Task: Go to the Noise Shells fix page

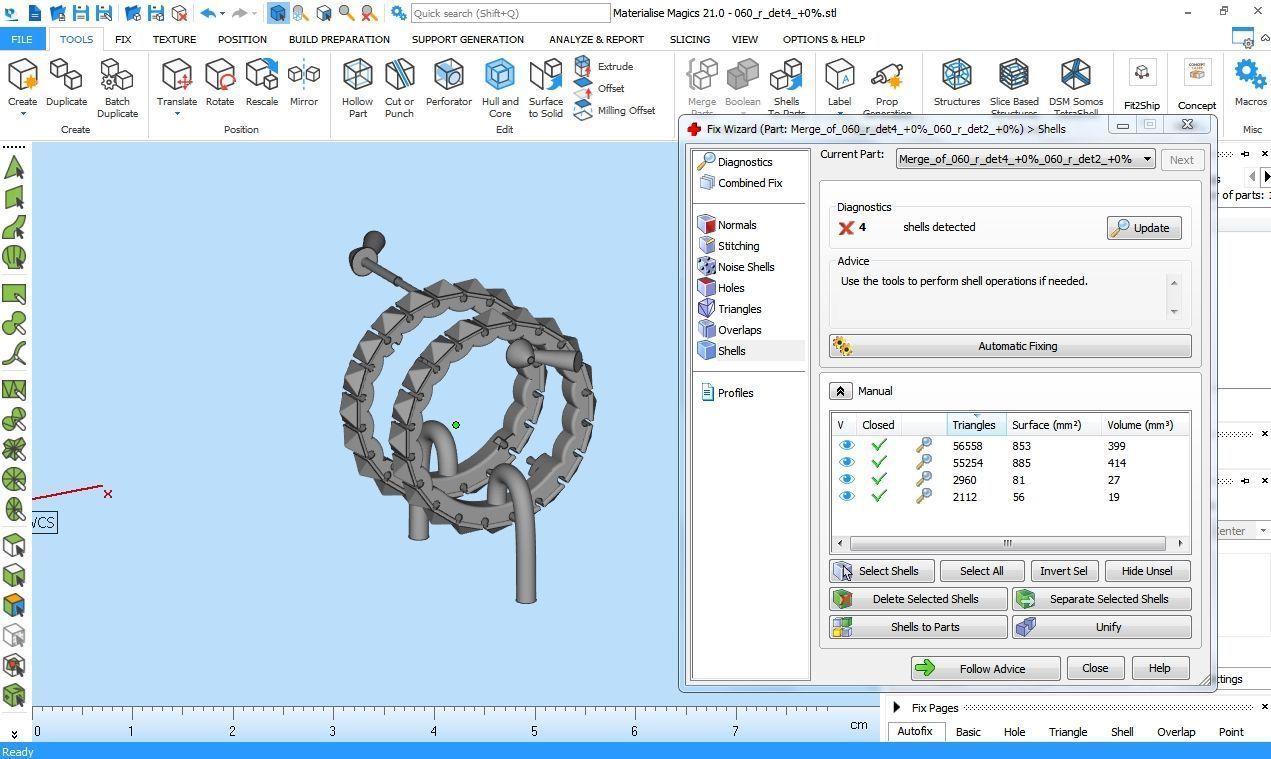Action: pos(737,267)
